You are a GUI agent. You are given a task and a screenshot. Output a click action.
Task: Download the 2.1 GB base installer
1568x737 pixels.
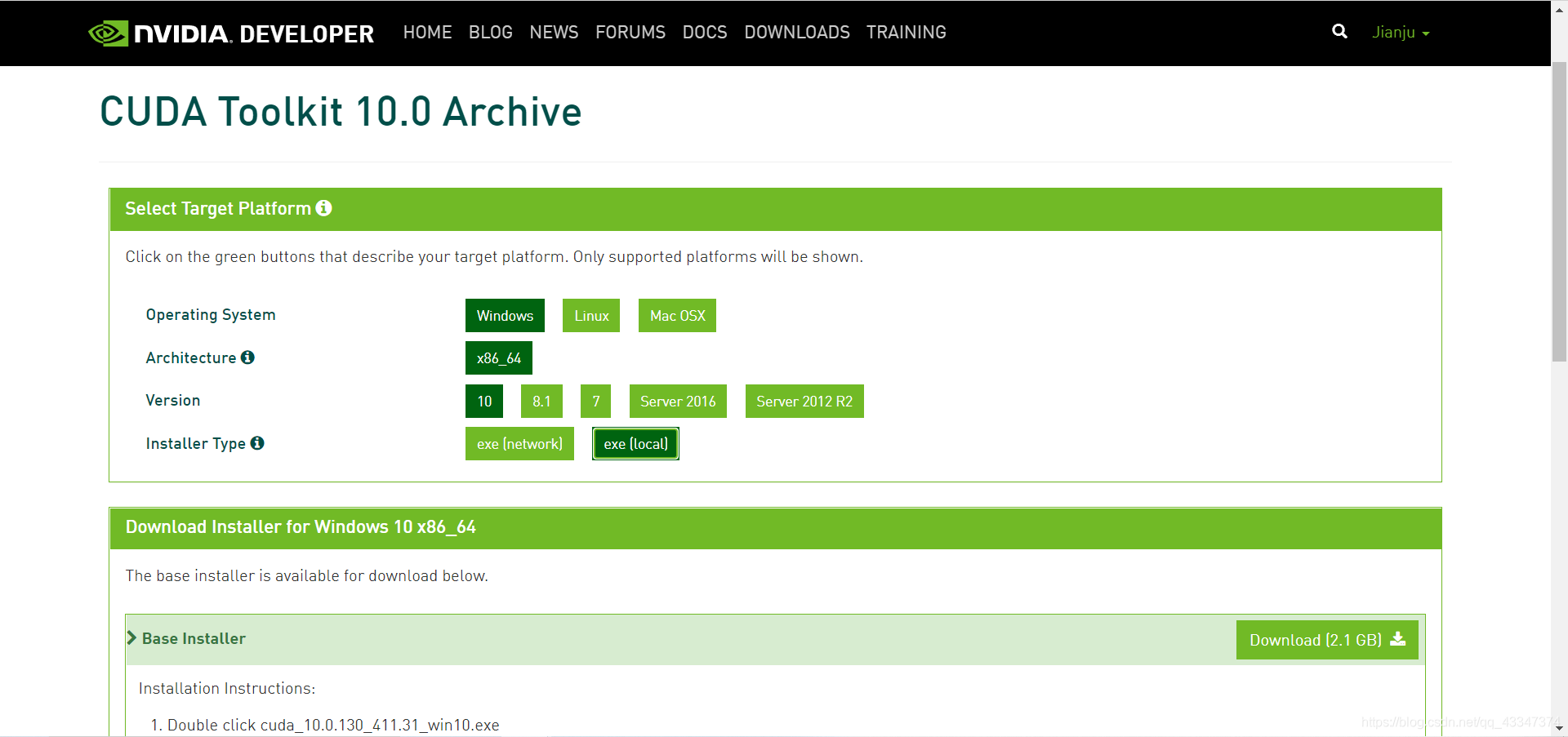click(x=1327, y=640)
